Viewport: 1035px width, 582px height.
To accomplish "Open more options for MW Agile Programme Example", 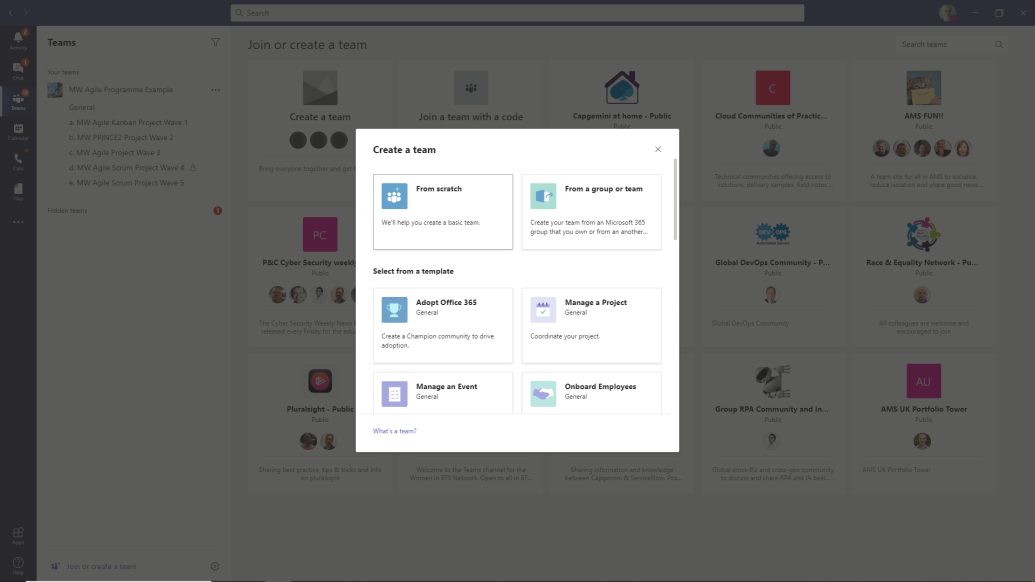I will [x=215, y=89].
